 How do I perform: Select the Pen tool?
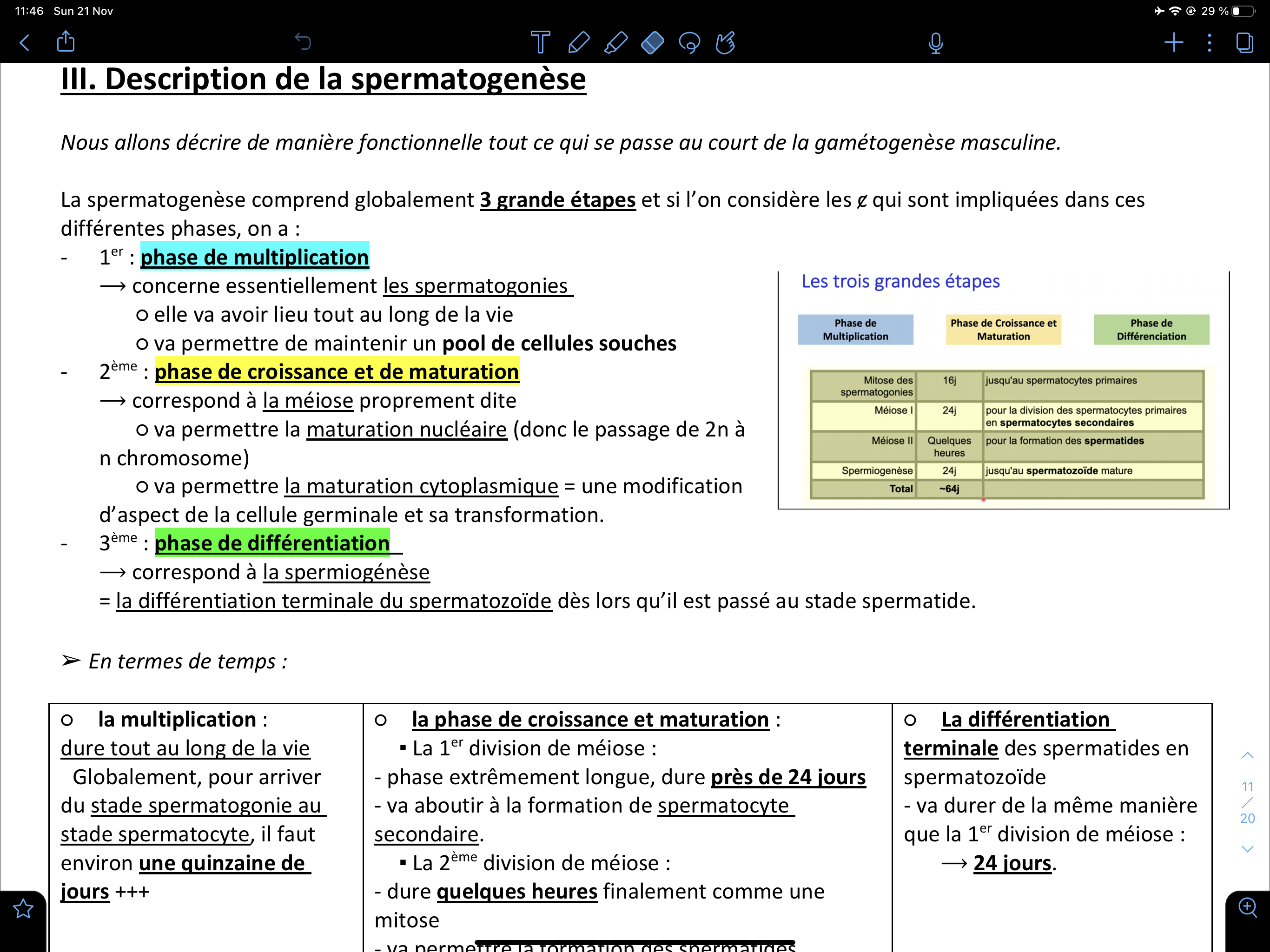[x=578, y=42]
